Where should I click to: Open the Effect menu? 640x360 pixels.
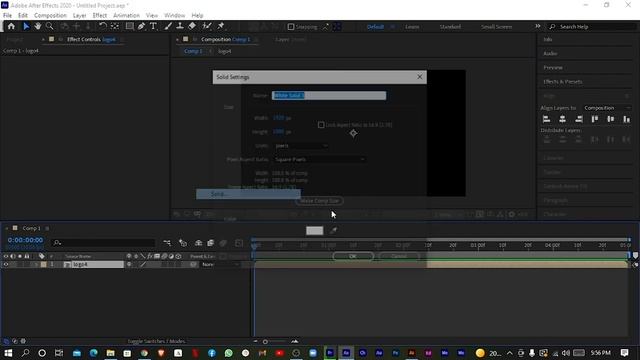coord(100,15)
